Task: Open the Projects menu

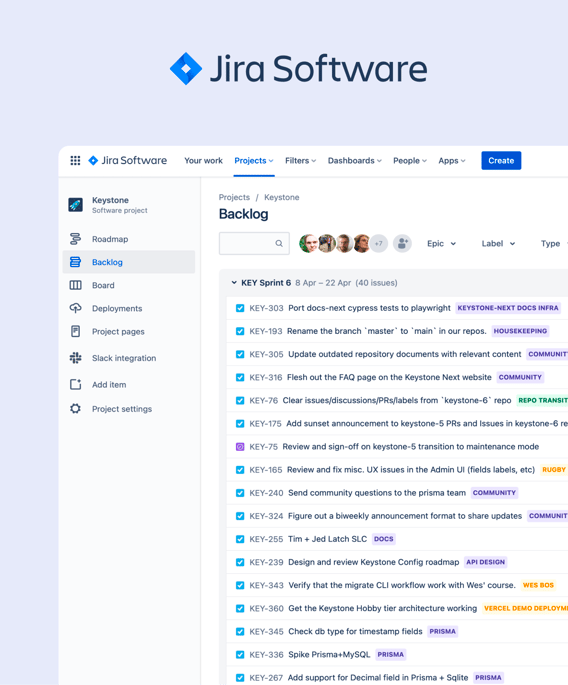Action: (x=254, y=160)
